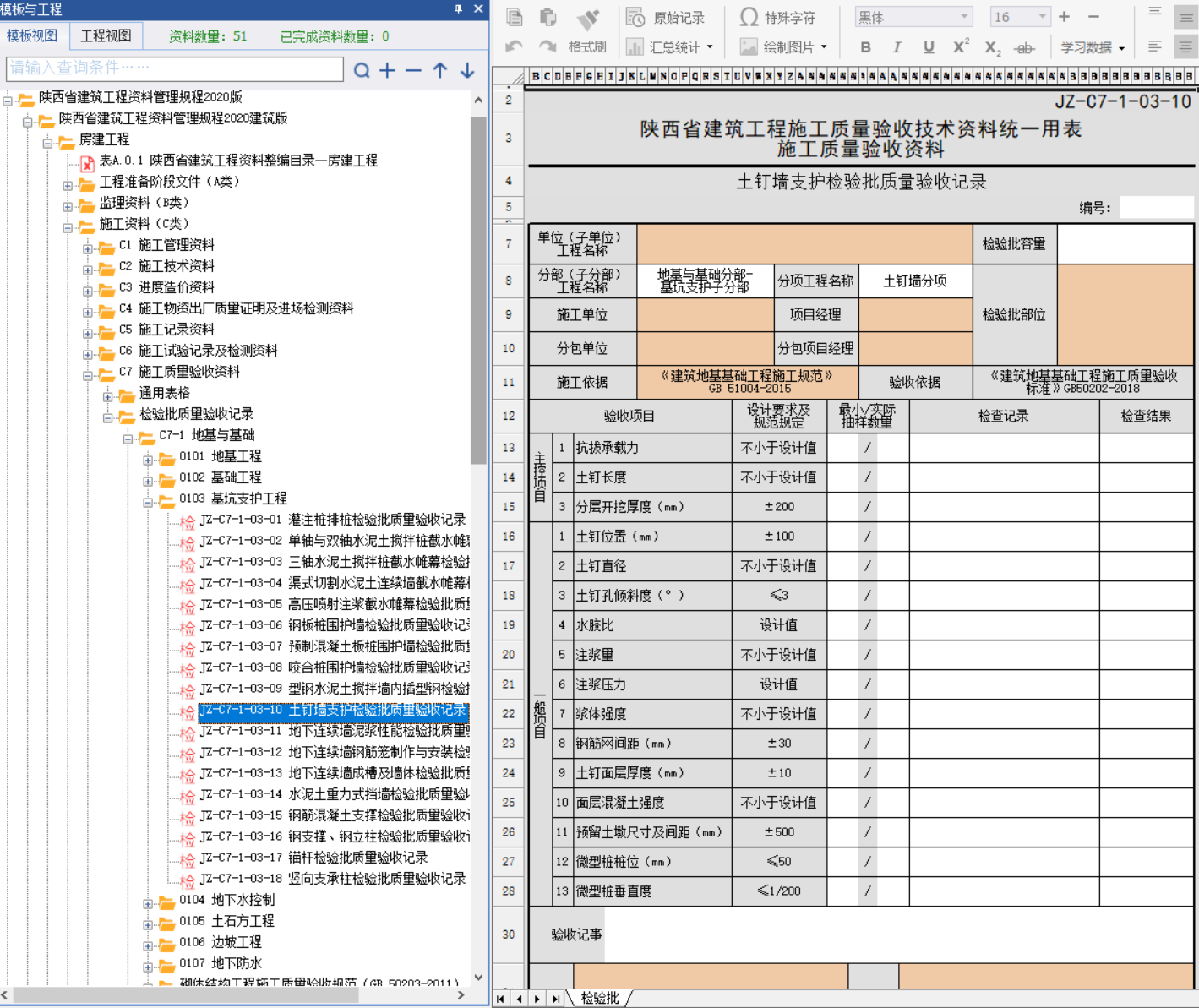
Task: Expand 工程准备阶段文件(A类) node
Action: pyautogui.click(x=68, y=185)
